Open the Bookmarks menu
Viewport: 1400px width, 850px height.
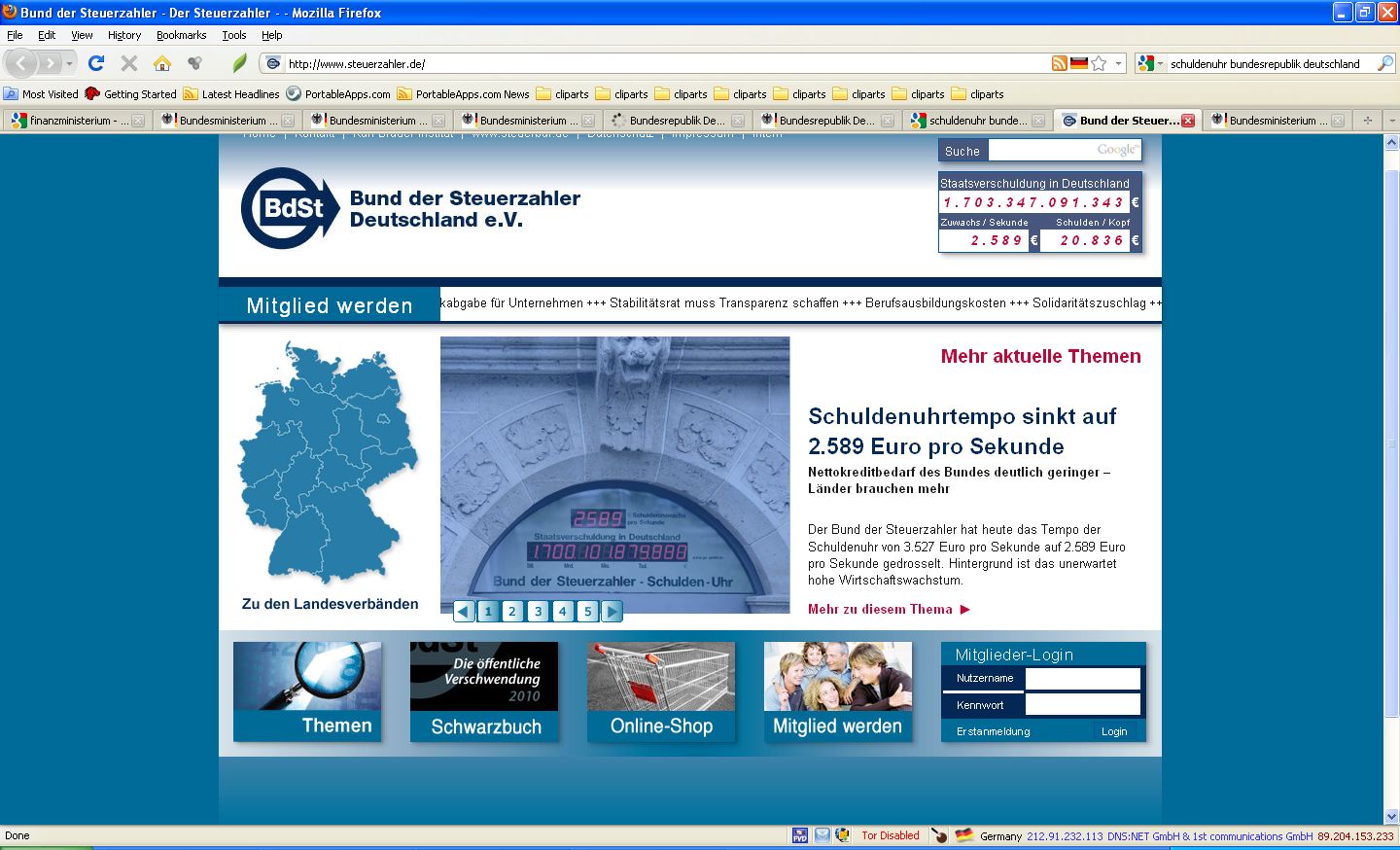point(181,35)
